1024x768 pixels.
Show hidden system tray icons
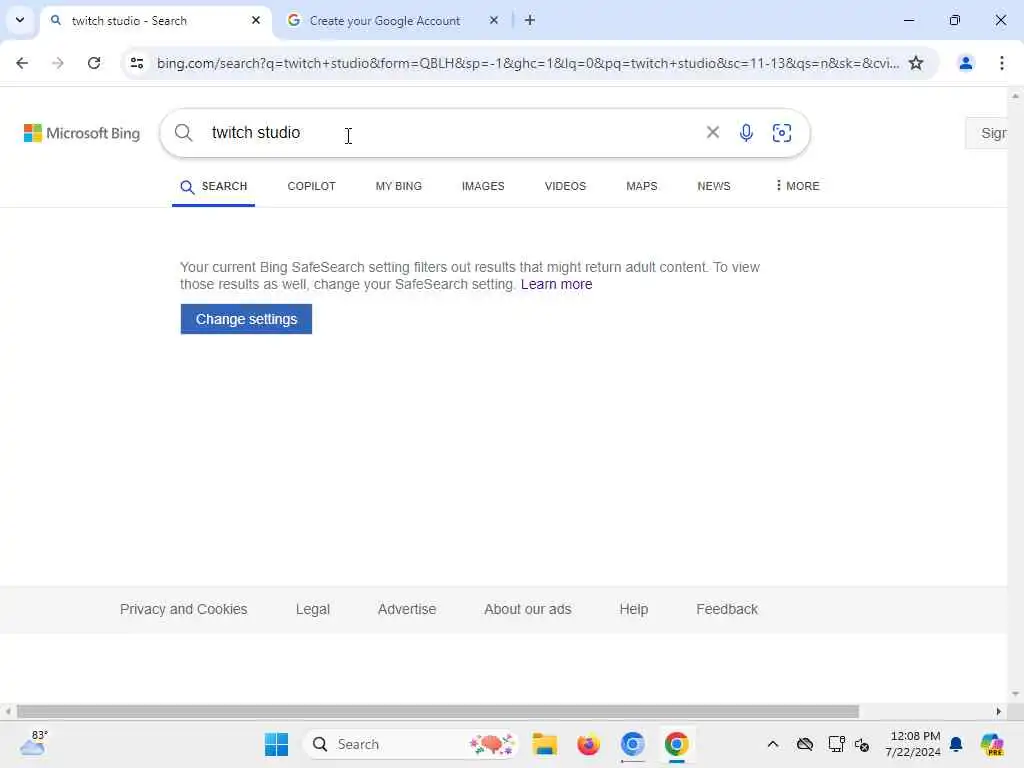pos(773,744)
